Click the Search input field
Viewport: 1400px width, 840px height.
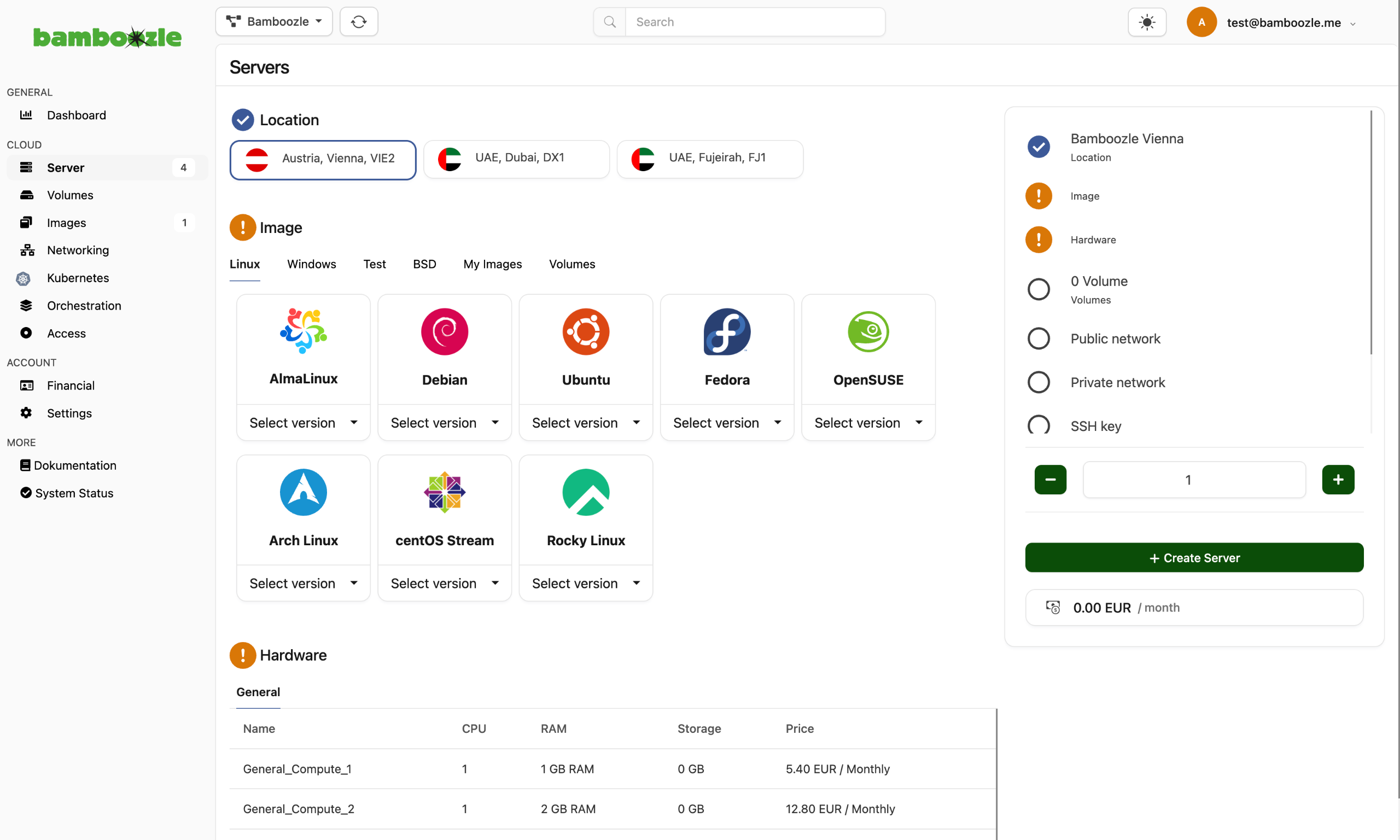(755, 22)
